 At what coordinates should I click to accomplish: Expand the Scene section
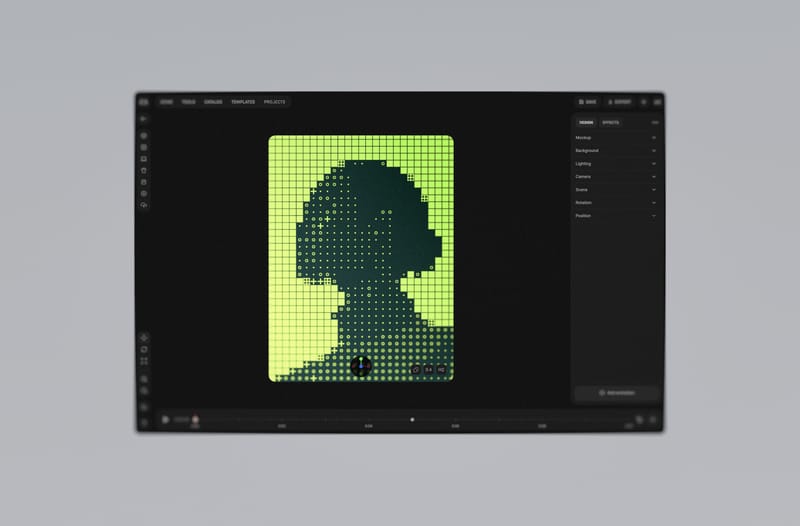[616, 190]
